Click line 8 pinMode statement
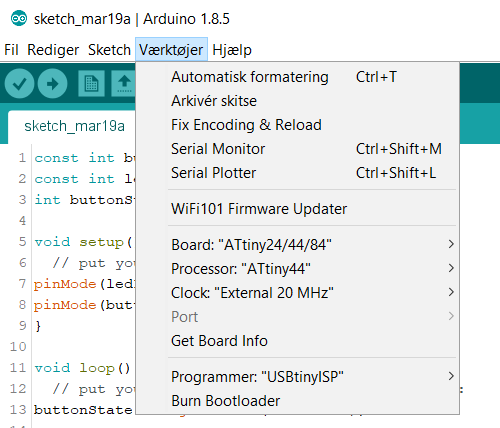500x428 pixels. (84, 305)
